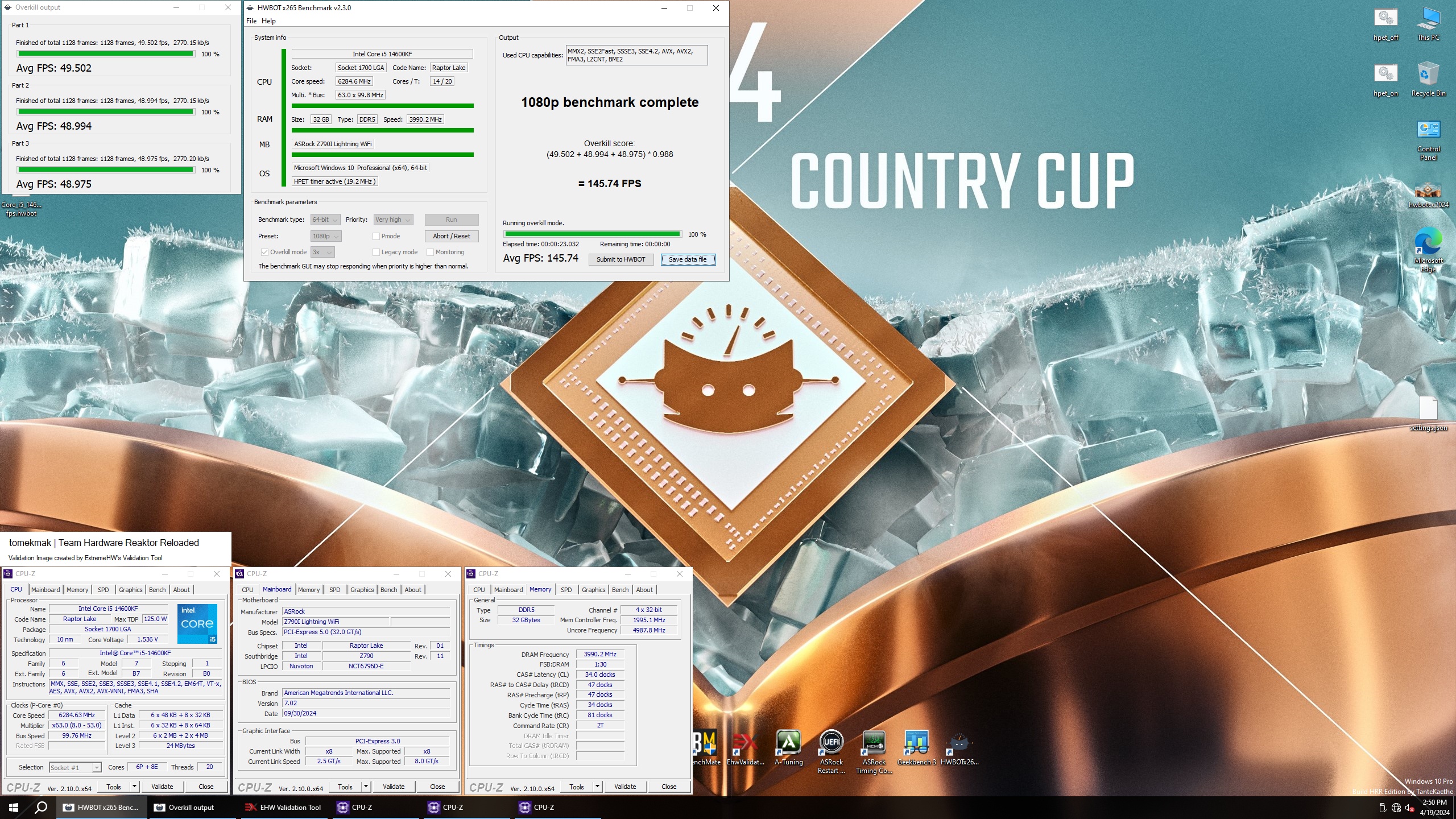Switch to About tab in Memory CPU-Z window

[644, 590]
